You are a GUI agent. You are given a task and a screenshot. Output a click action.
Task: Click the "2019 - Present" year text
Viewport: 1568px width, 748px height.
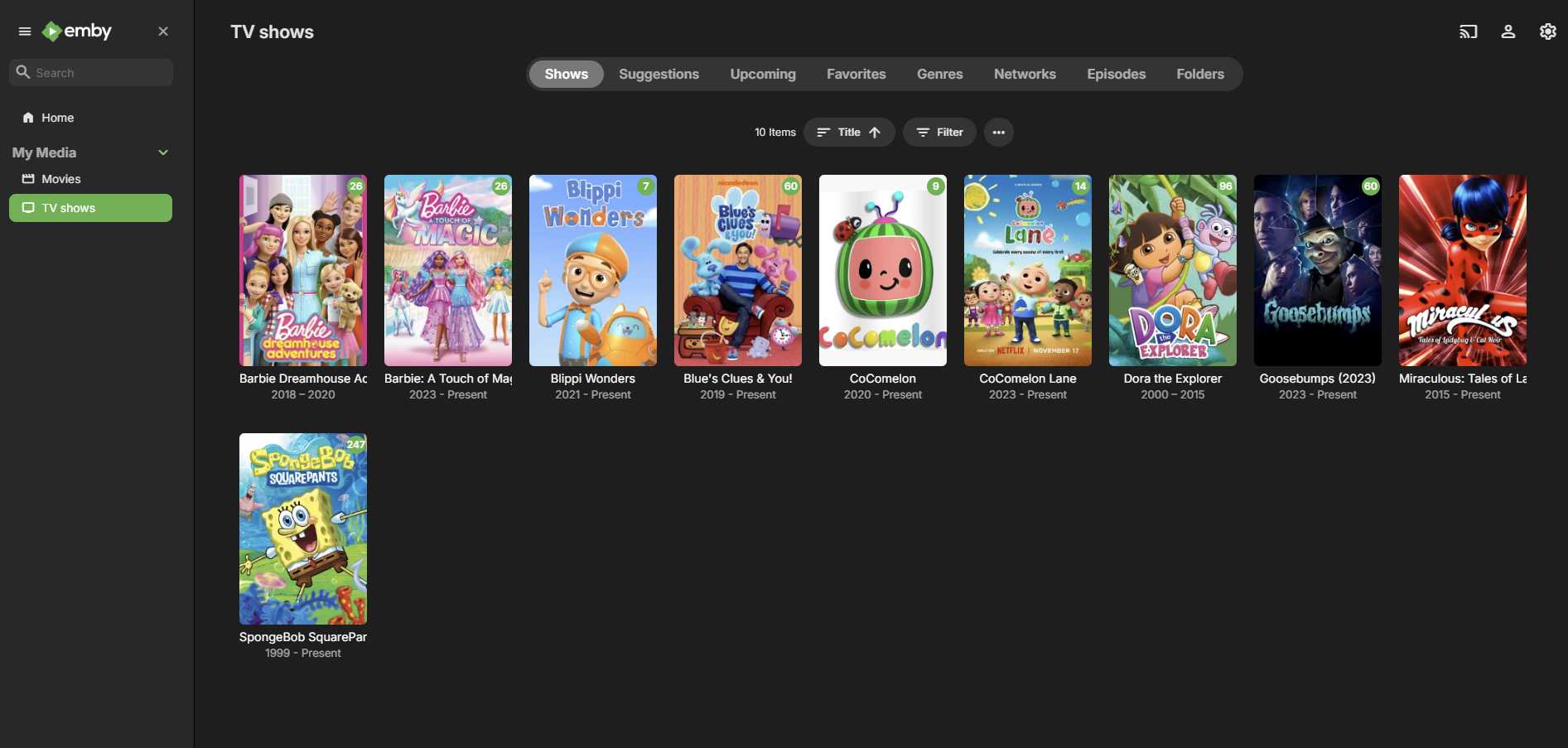tap(738, 395)
